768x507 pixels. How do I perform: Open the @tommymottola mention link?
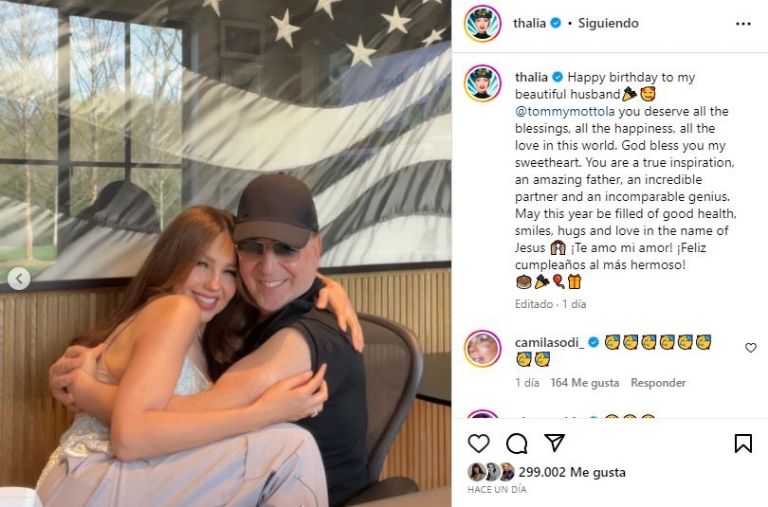tap(565, 111)
